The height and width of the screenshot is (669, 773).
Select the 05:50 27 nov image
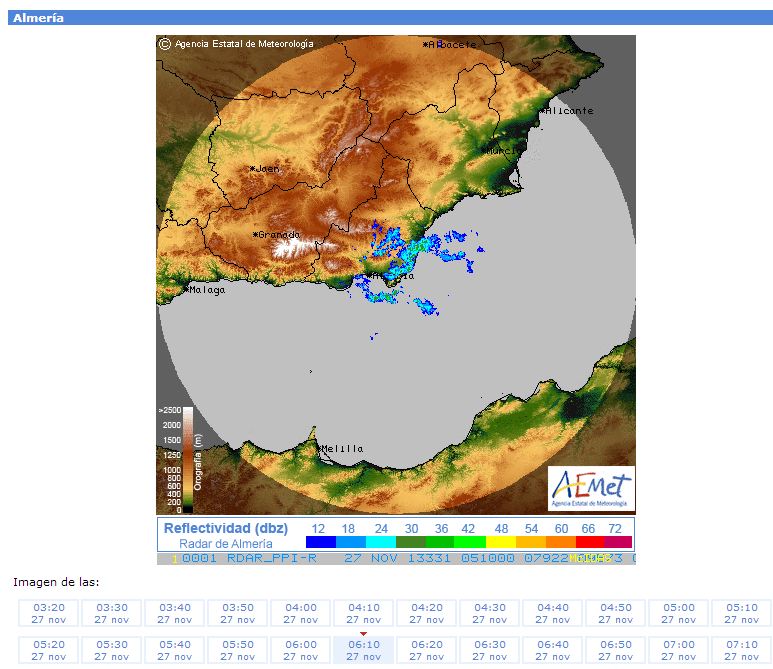click(x=238, y=650)
